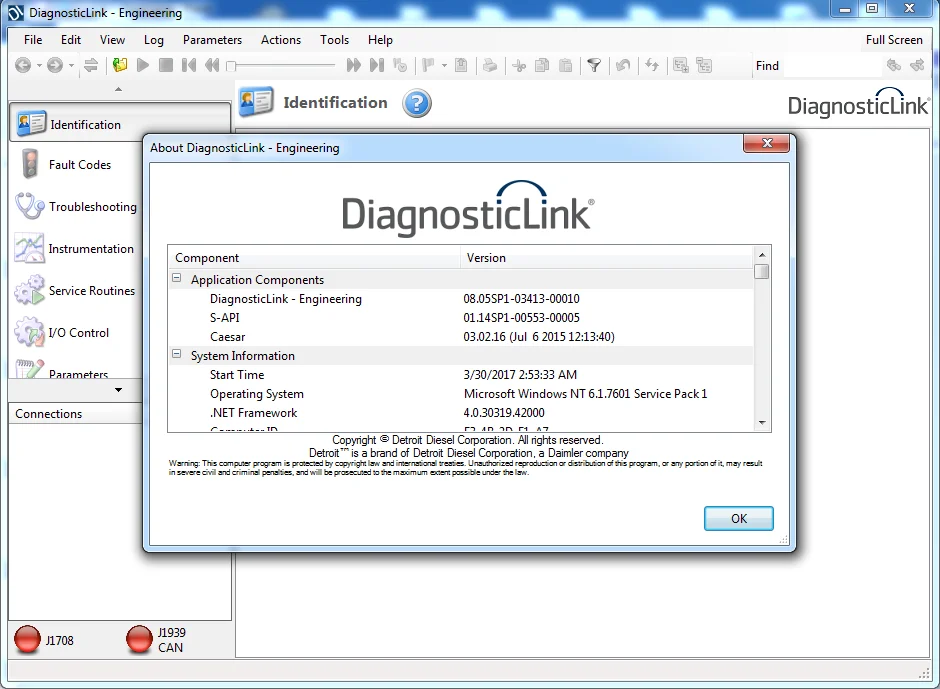The image size is (940, 689).
Task: Click the J1708 red status indicator
Action: tap(27, 639)
